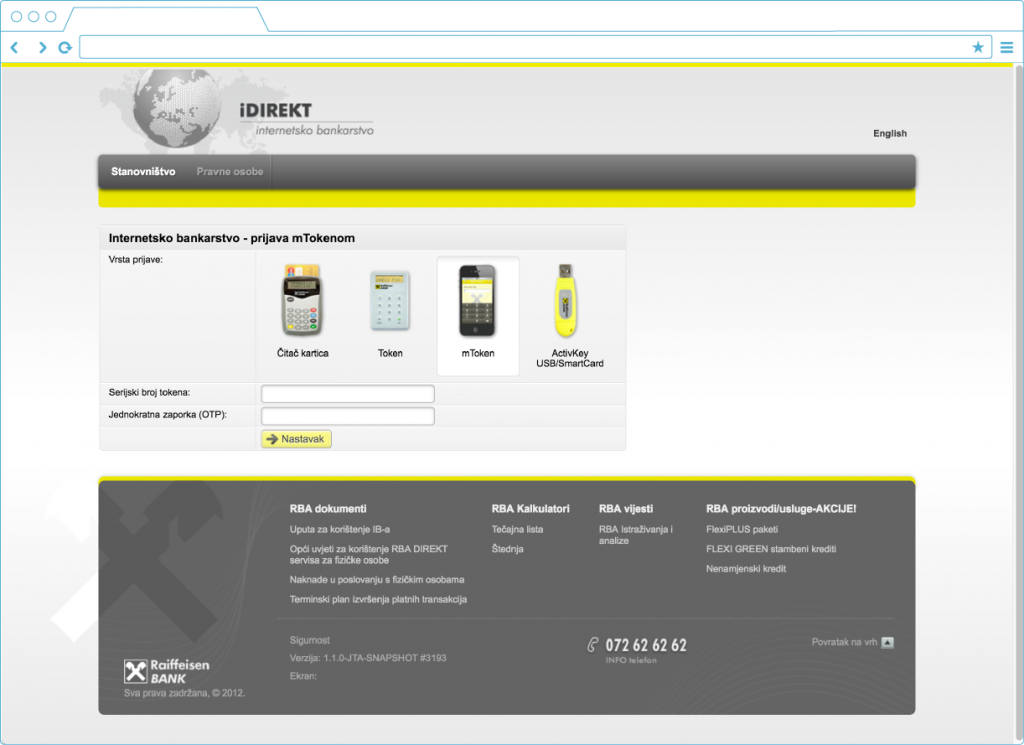Screen dimensions: 1024x745
Task: Click the up-arrow icon beside Povratak na vrh
Action: 888,642
